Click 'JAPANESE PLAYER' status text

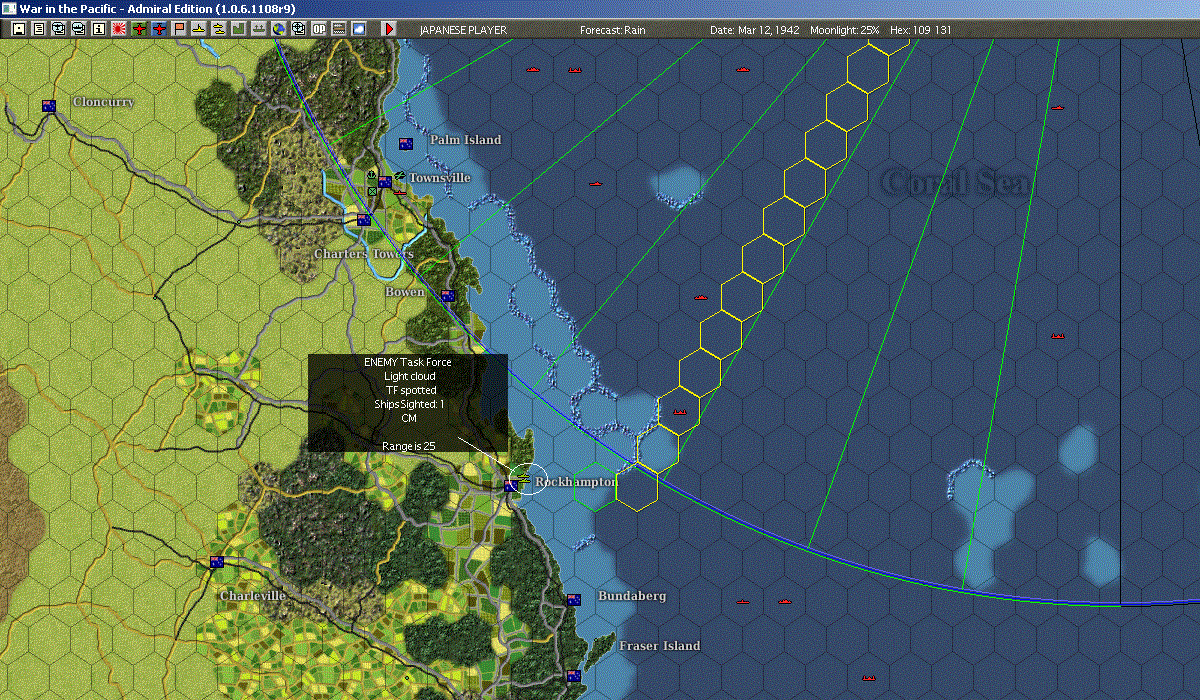[463, 30]
